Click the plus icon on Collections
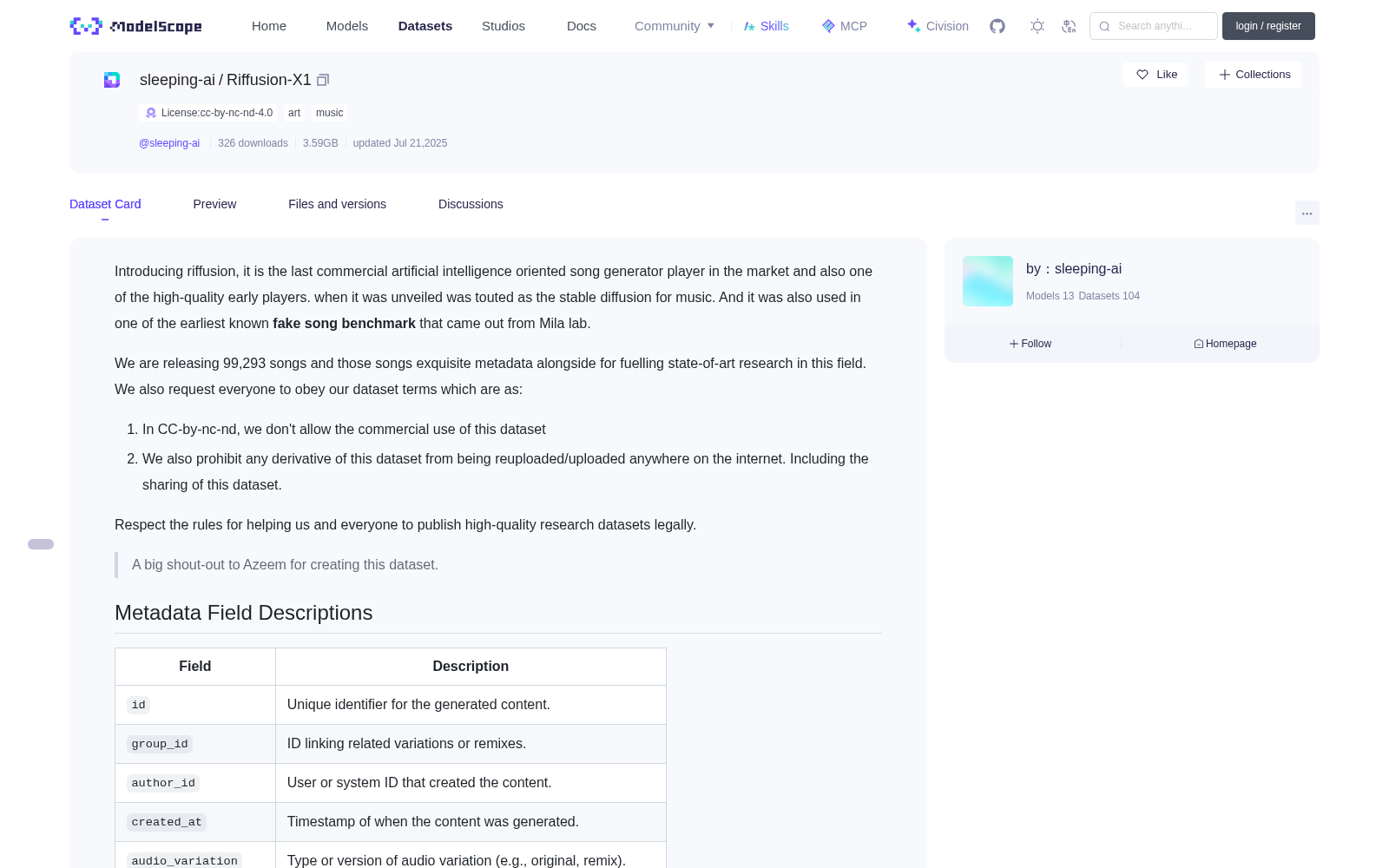 (1225, 75)
